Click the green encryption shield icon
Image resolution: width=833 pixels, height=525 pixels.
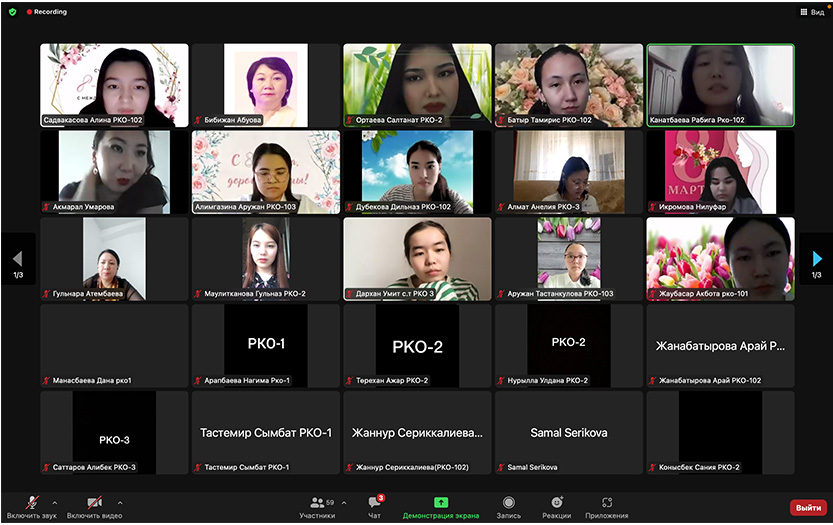pyautogui.click(x=12, y=12)
